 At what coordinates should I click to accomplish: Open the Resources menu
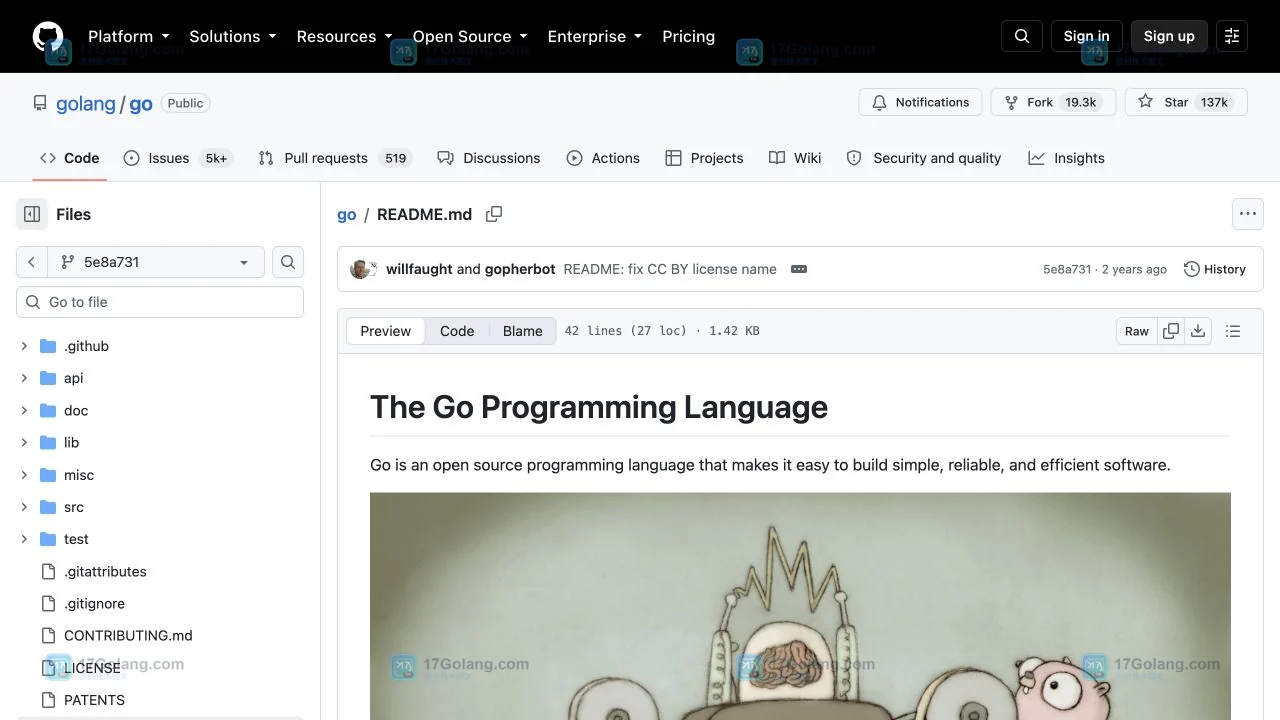tap(344, 36)
